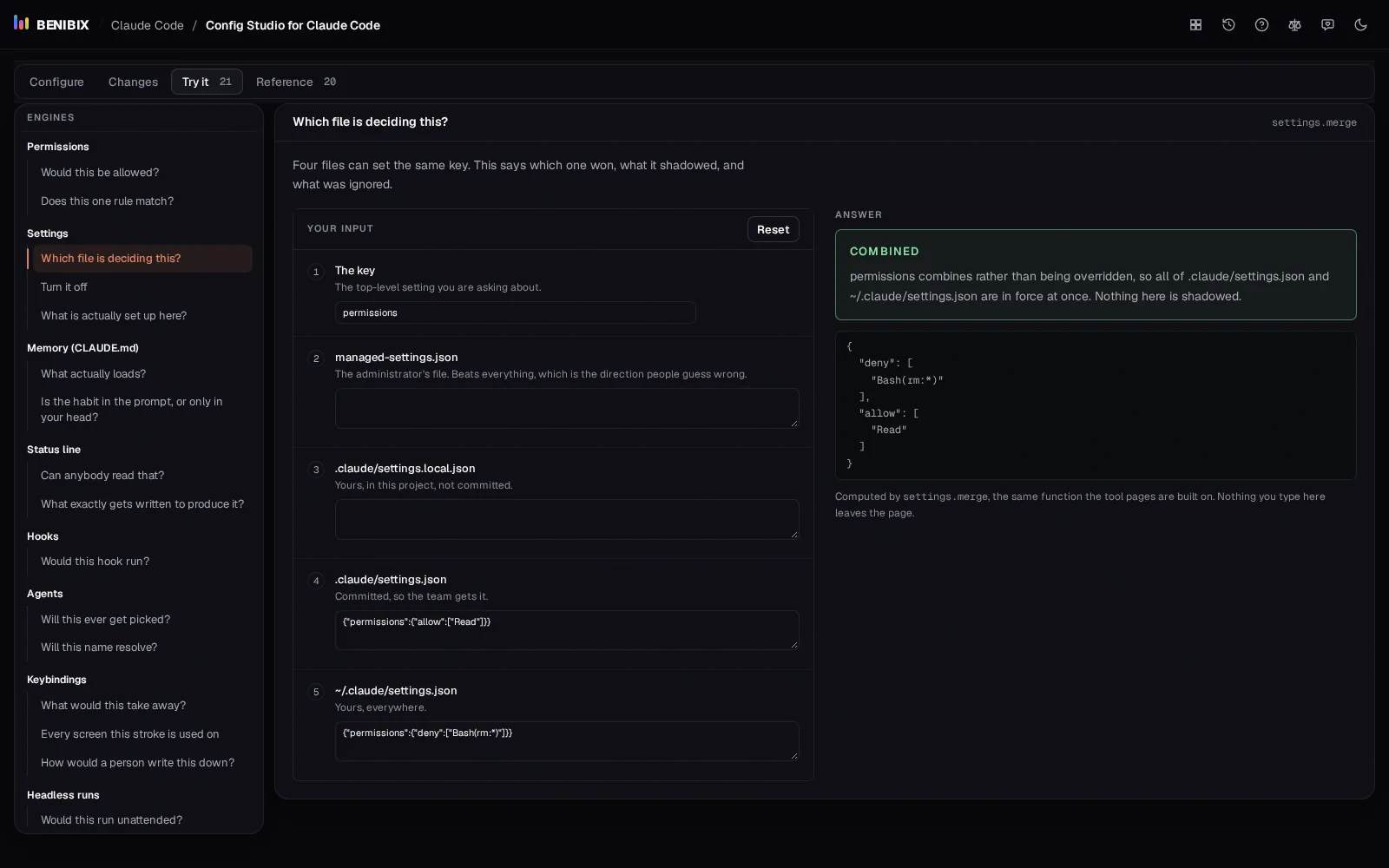Viewport: 1389px width, 868px height.
Task: Click the managed-settings.json text area
Action: coord(567,408)
